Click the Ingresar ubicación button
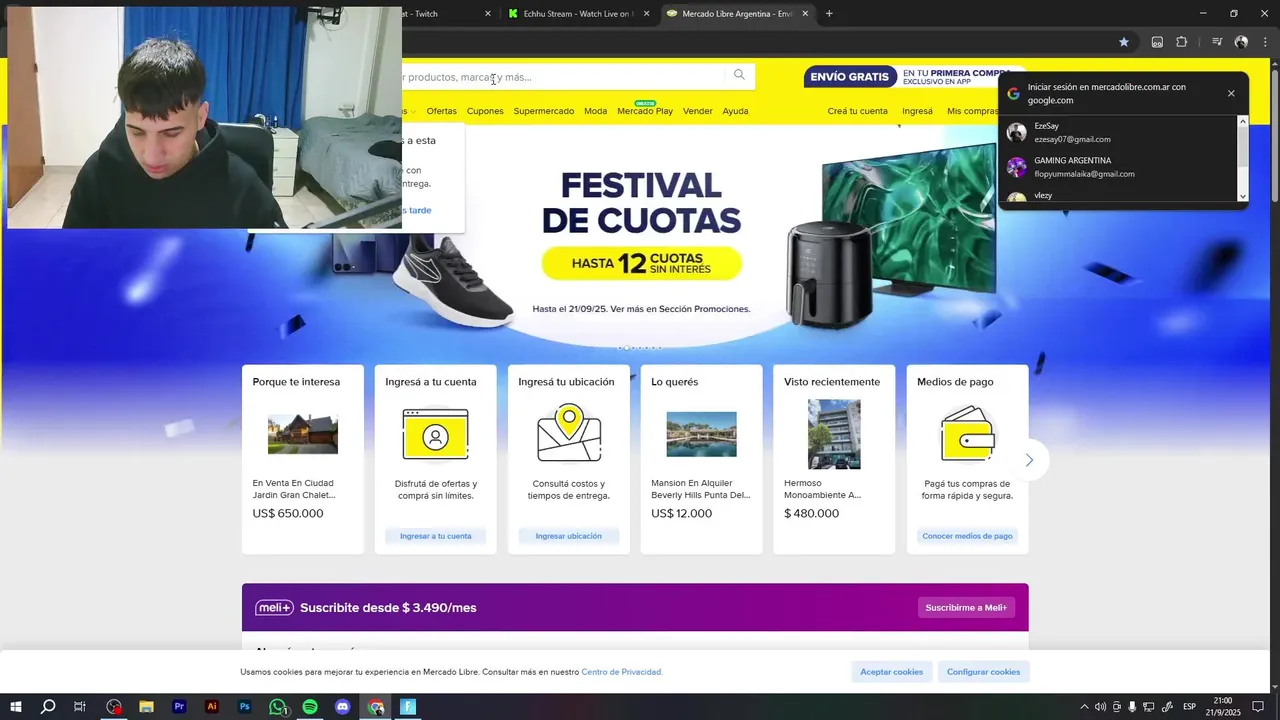Image resolution: width=1280 pixels, height=720 pixels. pos(569,536)
